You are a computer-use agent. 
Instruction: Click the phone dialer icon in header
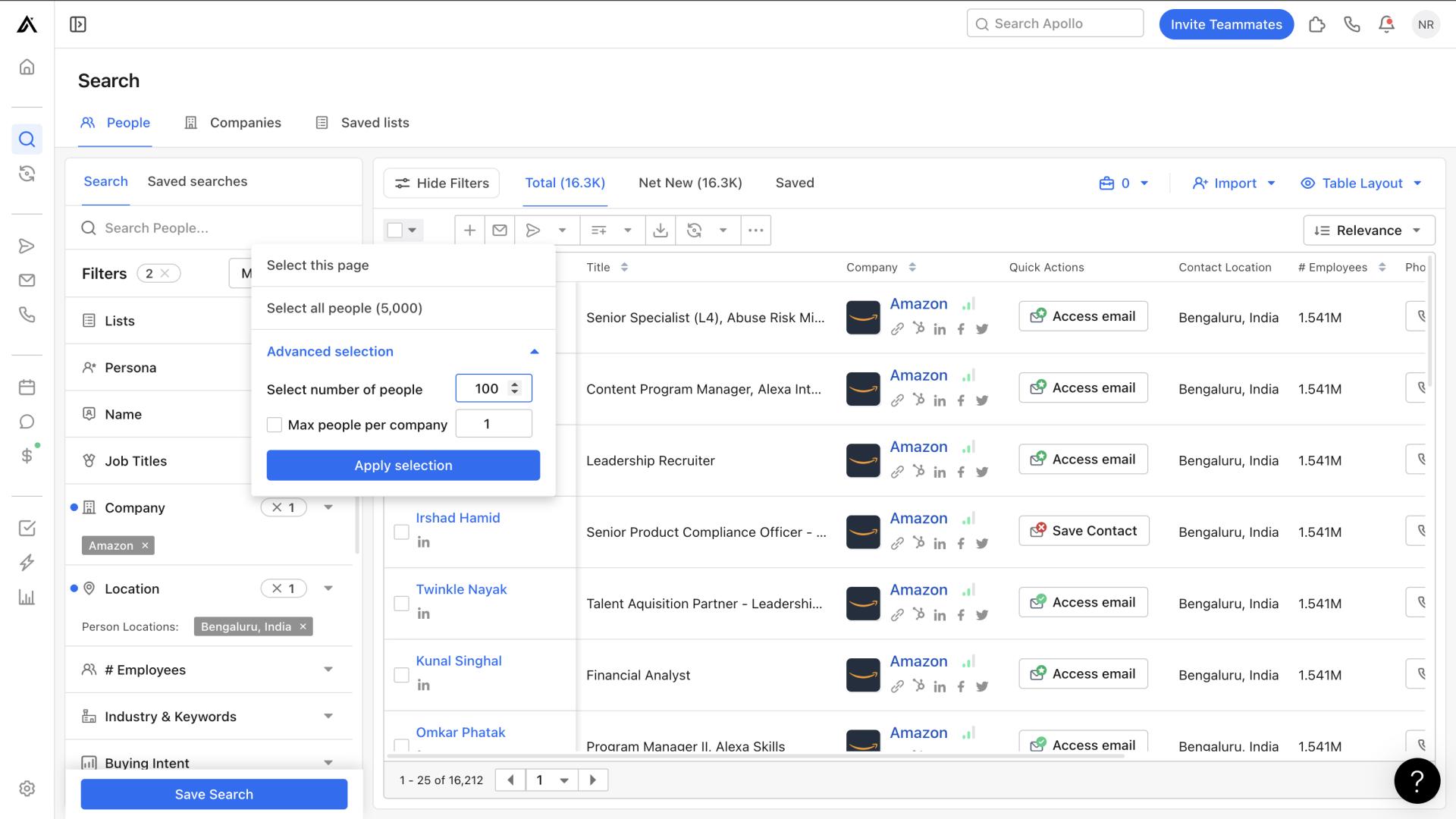coord(1352,24)
